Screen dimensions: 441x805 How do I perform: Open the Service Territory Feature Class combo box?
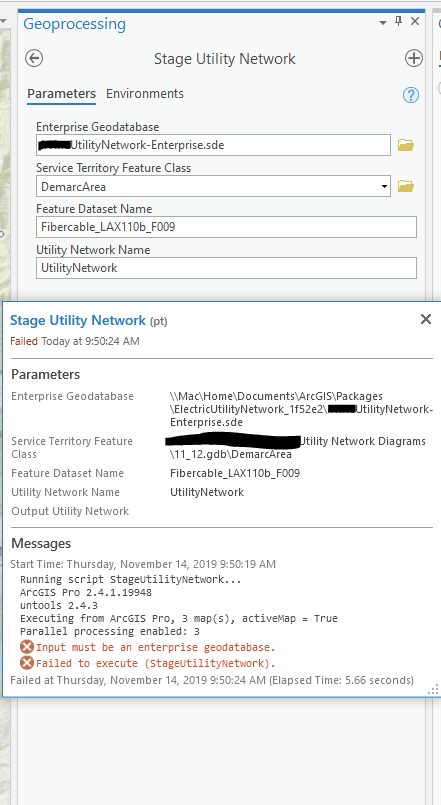(x=213, y=186)
